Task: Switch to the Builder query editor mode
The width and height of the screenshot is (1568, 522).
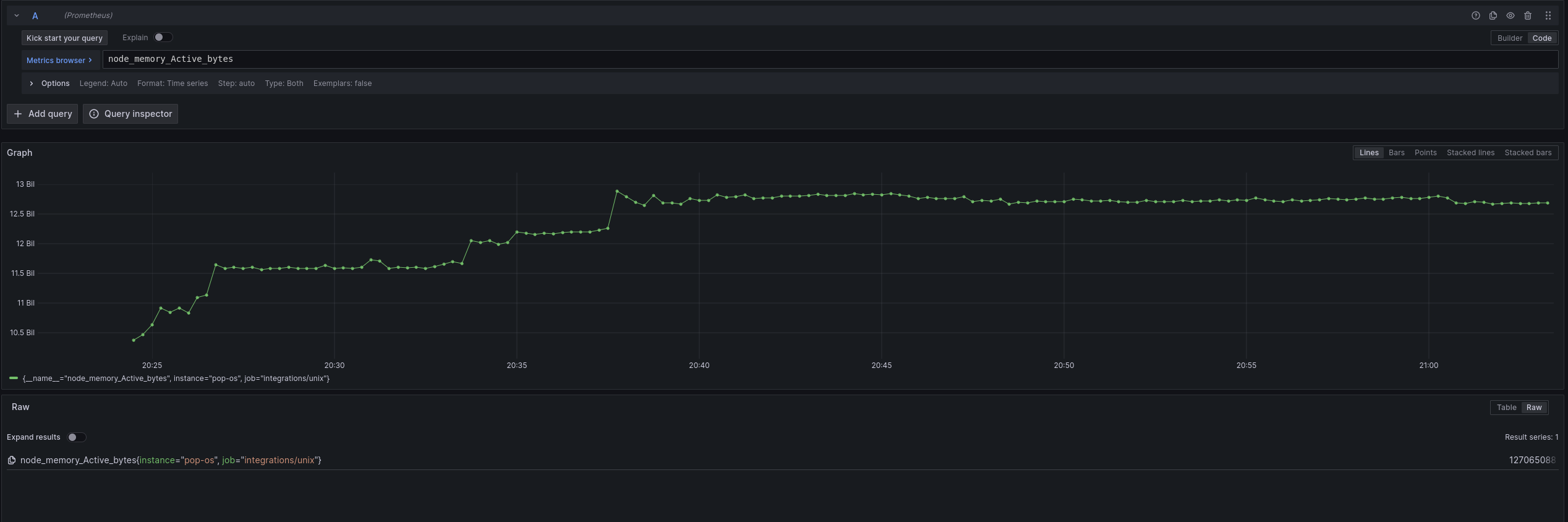Action: click(x=1509, y=38)
